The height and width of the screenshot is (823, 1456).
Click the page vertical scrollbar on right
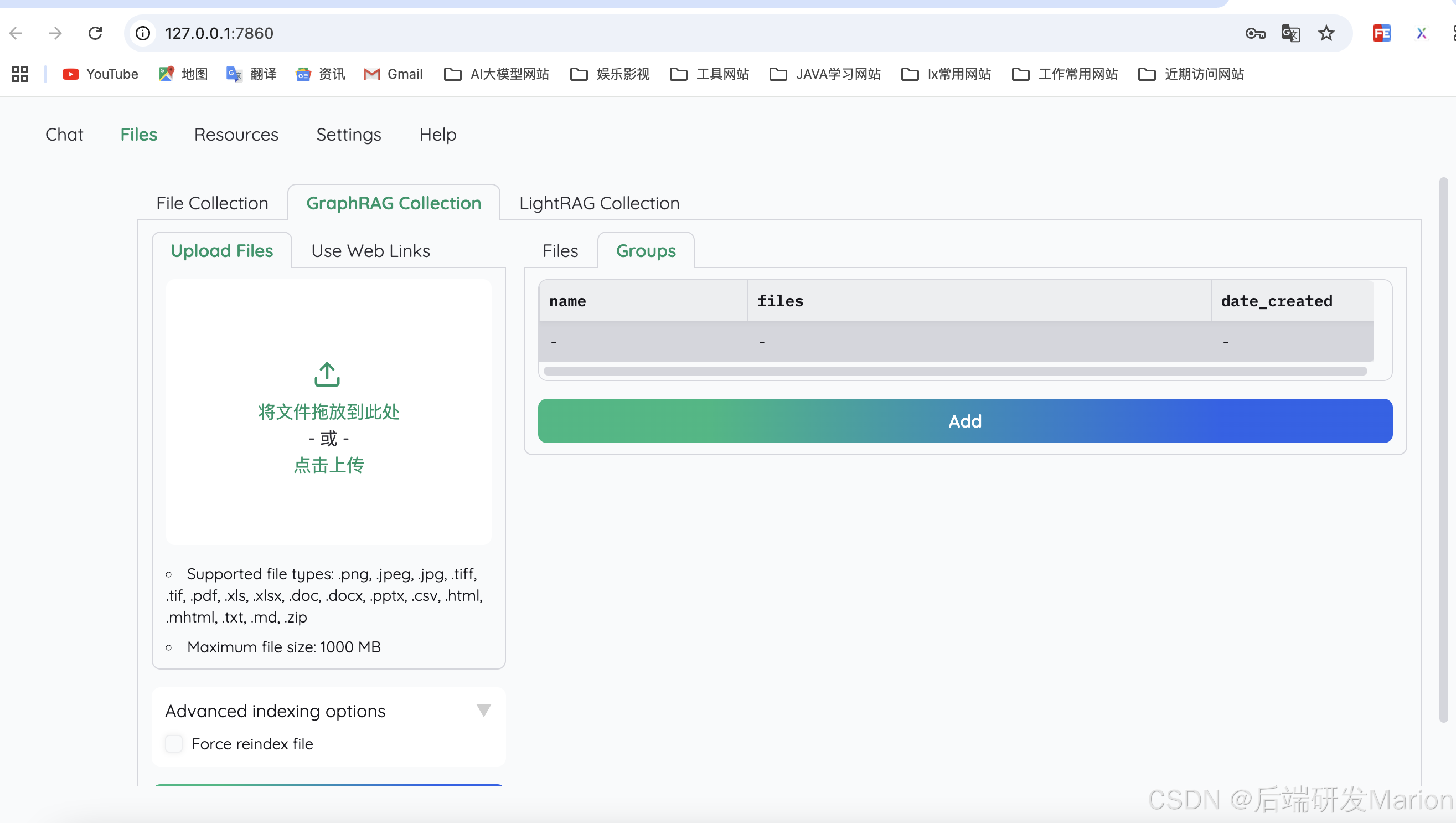pyautogui.click(x=1443, y=450)
